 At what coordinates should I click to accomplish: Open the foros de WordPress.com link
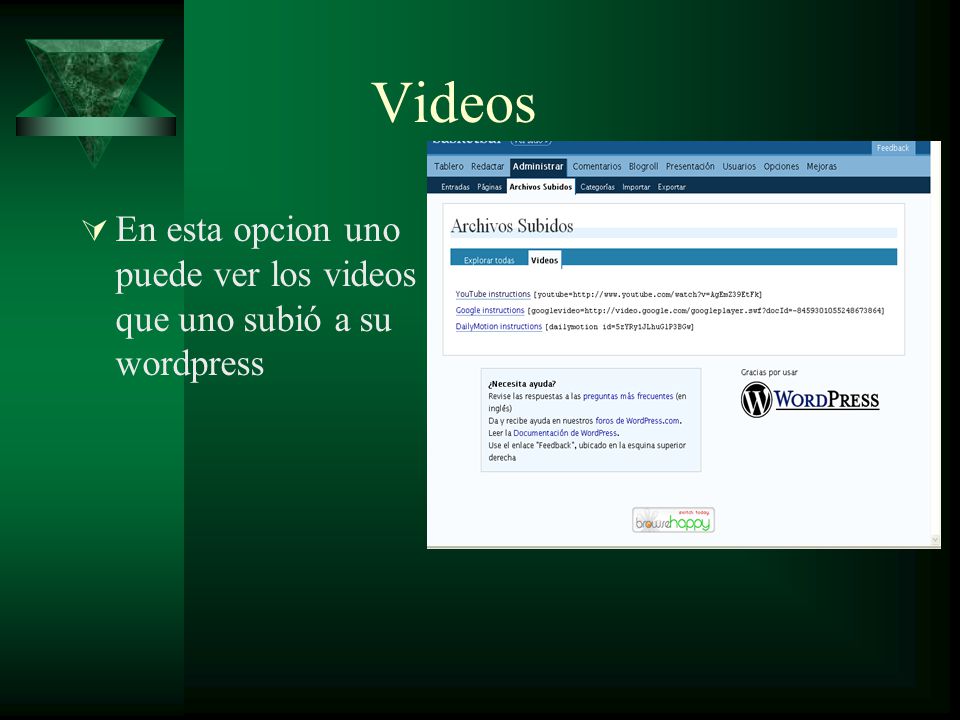[x=637, y=421]
